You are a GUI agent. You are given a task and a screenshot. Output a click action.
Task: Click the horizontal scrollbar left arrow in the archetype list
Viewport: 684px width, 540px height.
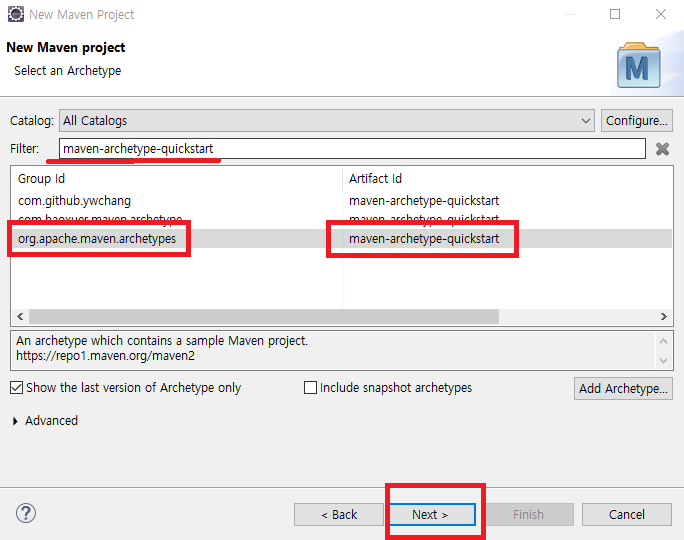point(20,316)
